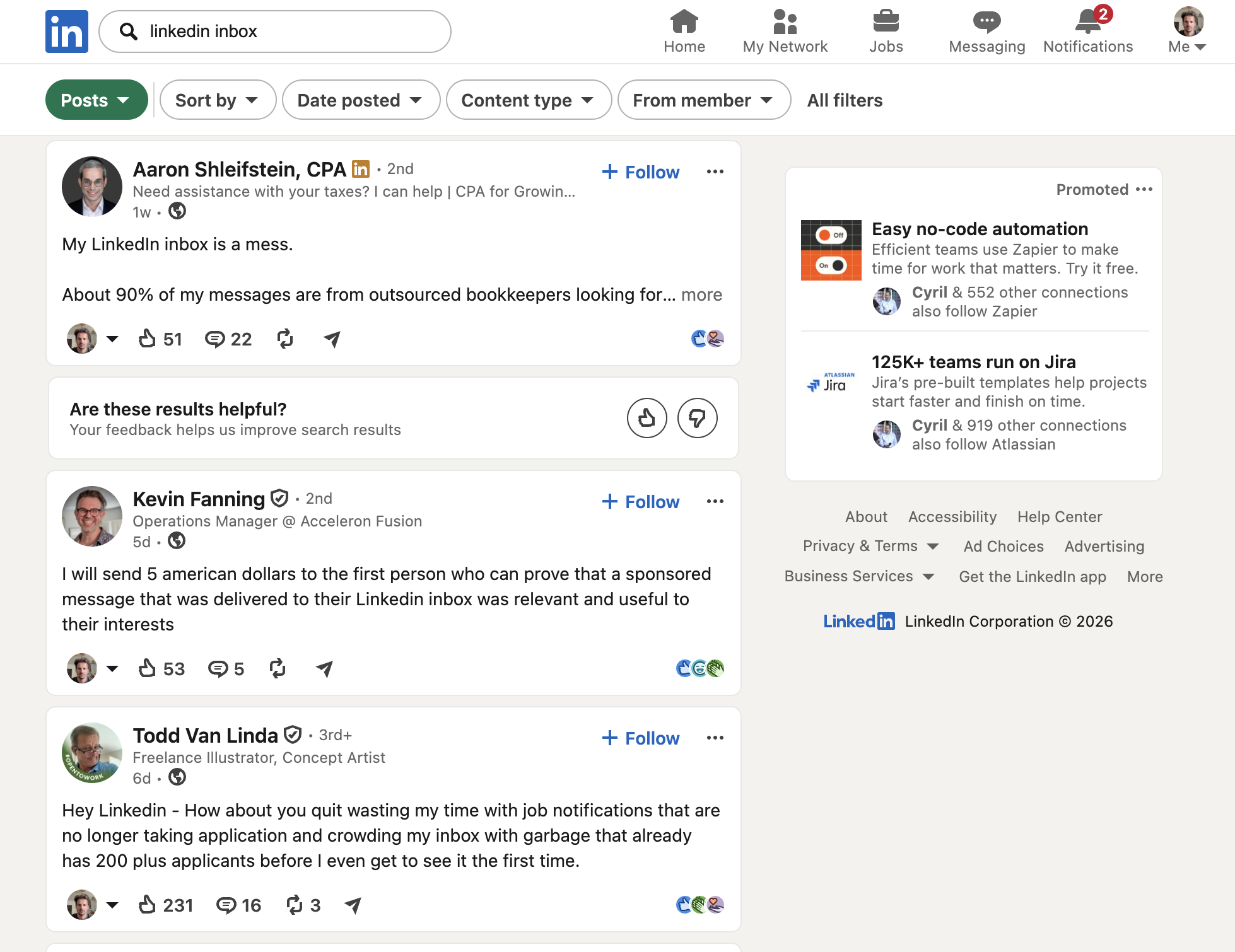Follow Kevin Fanning

tap(641, 502)
